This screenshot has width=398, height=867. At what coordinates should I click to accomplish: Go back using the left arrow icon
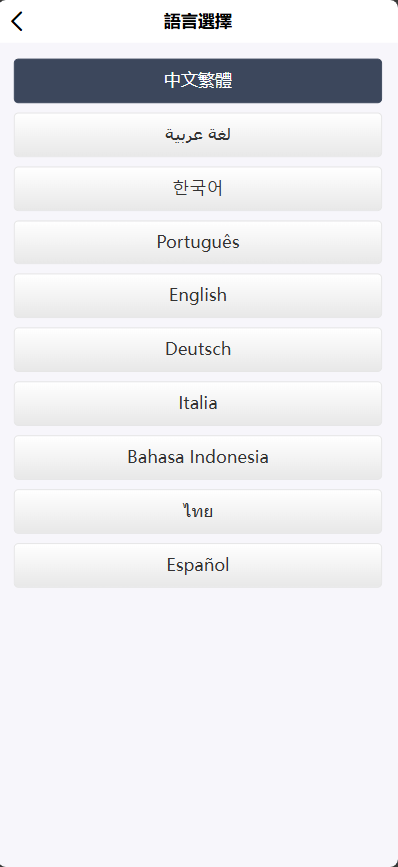(x=17, y=22)
